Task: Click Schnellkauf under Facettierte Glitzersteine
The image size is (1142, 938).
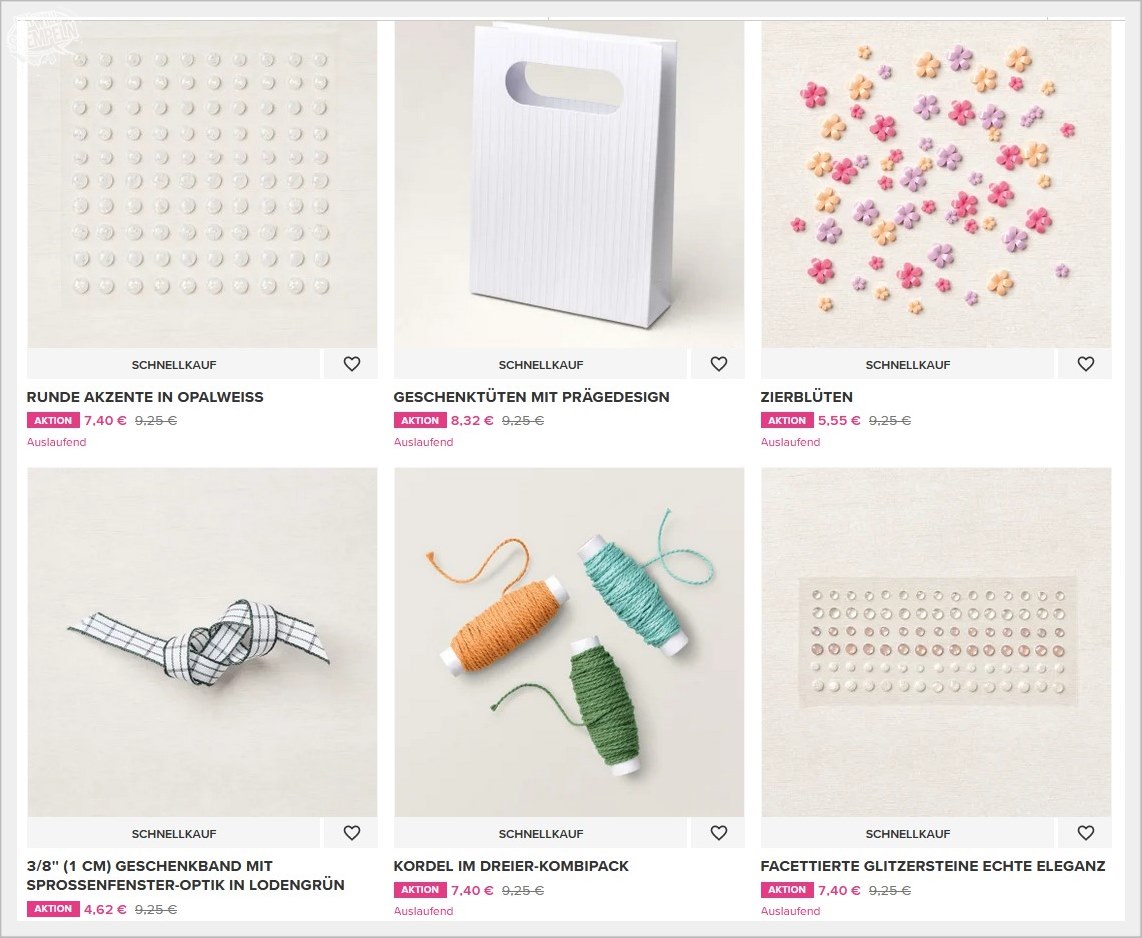Action: 908,834
